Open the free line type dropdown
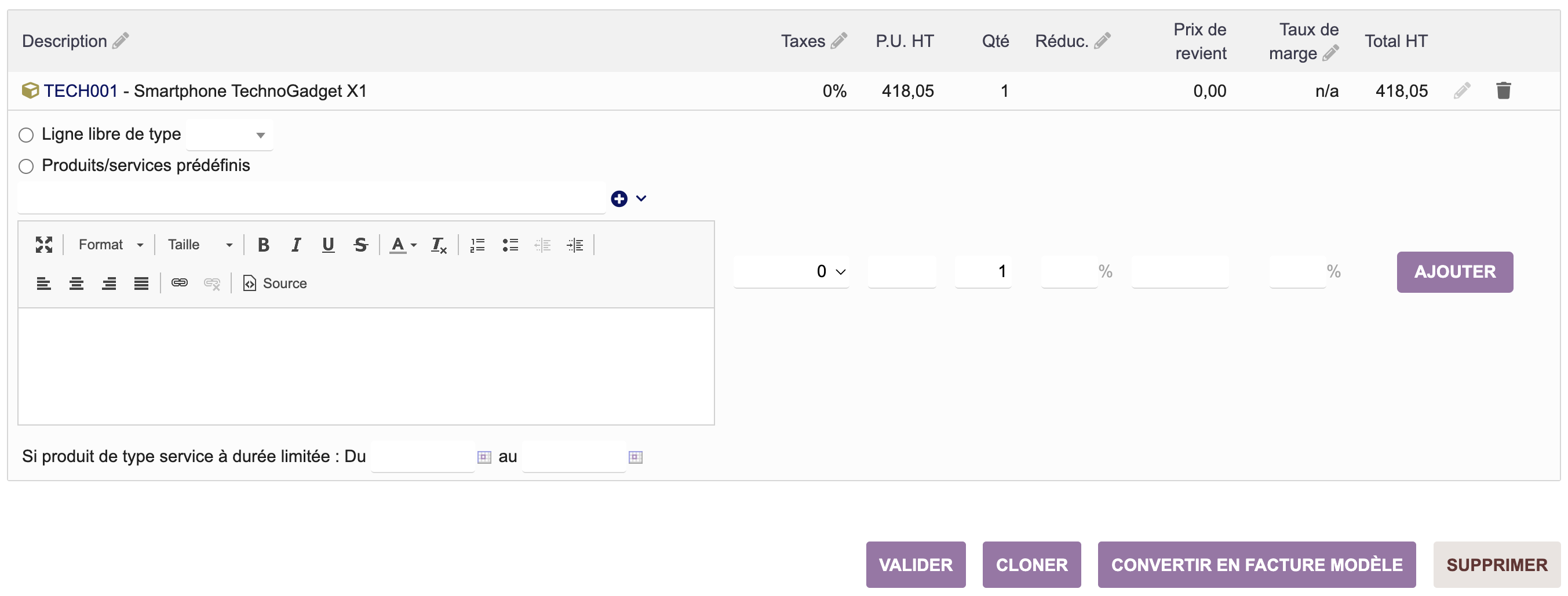Viewport: 1568px width, 596px height. click(229, 135)
